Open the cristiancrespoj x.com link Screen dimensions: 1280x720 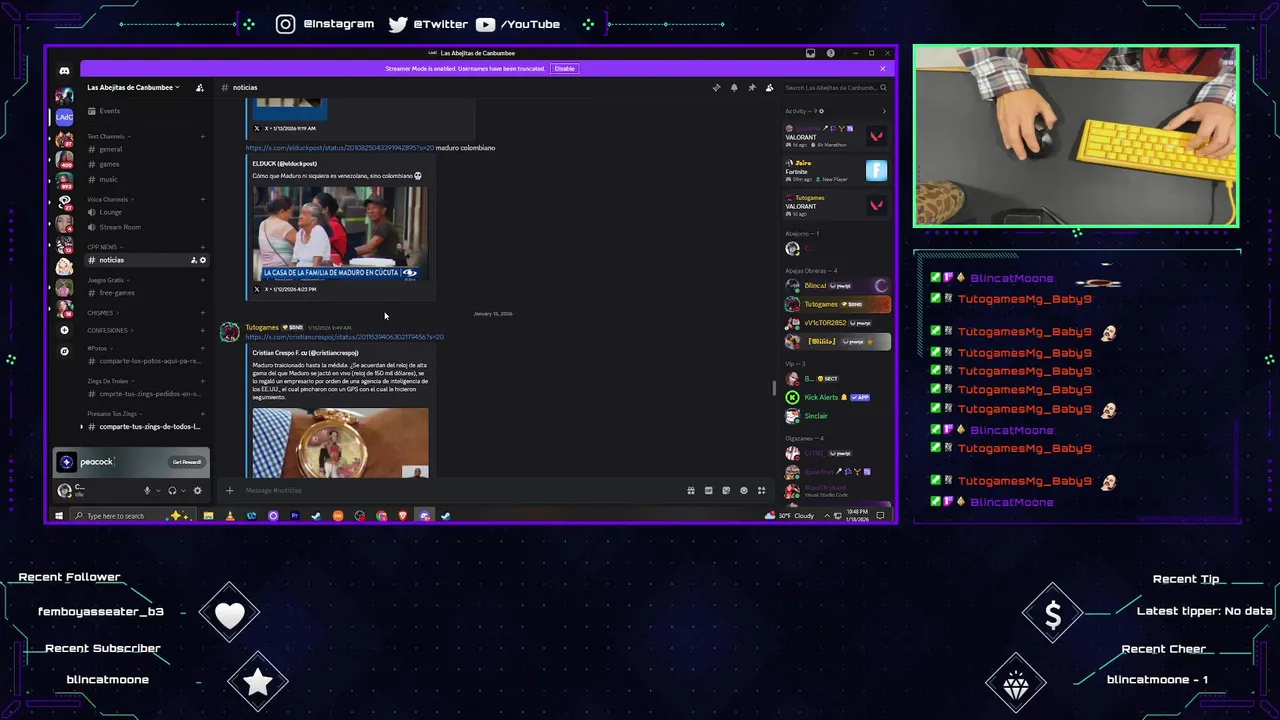pos(345,337)
